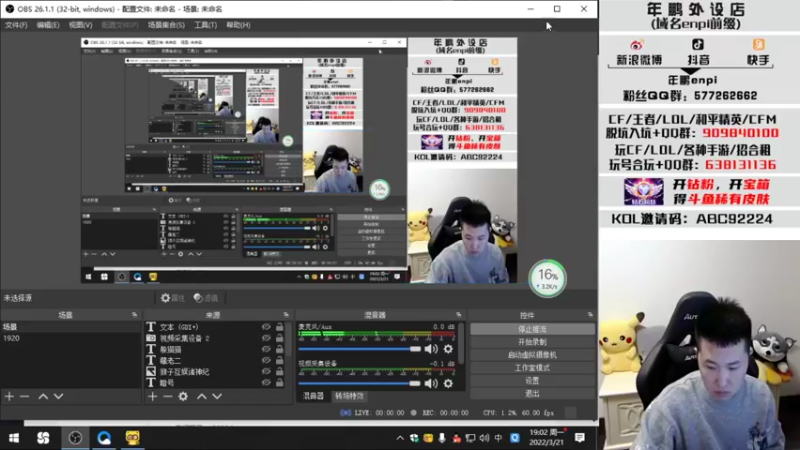
Task: Adjust the 麦克风/Aux volume slider
Action: tap(359, 349)
